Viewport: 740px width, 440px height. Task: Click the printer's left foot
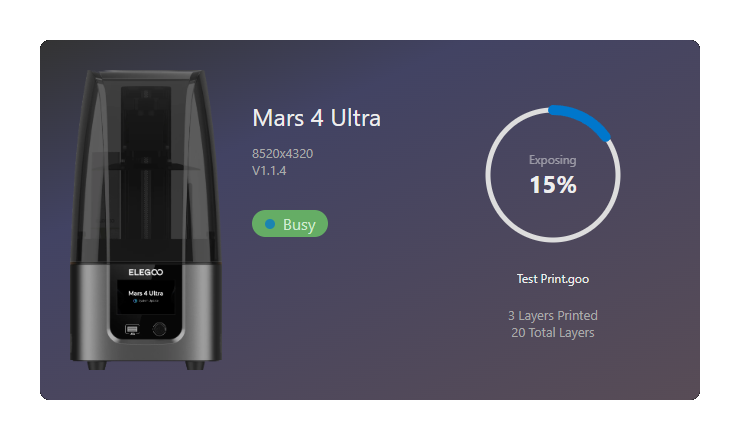[97, 365]
